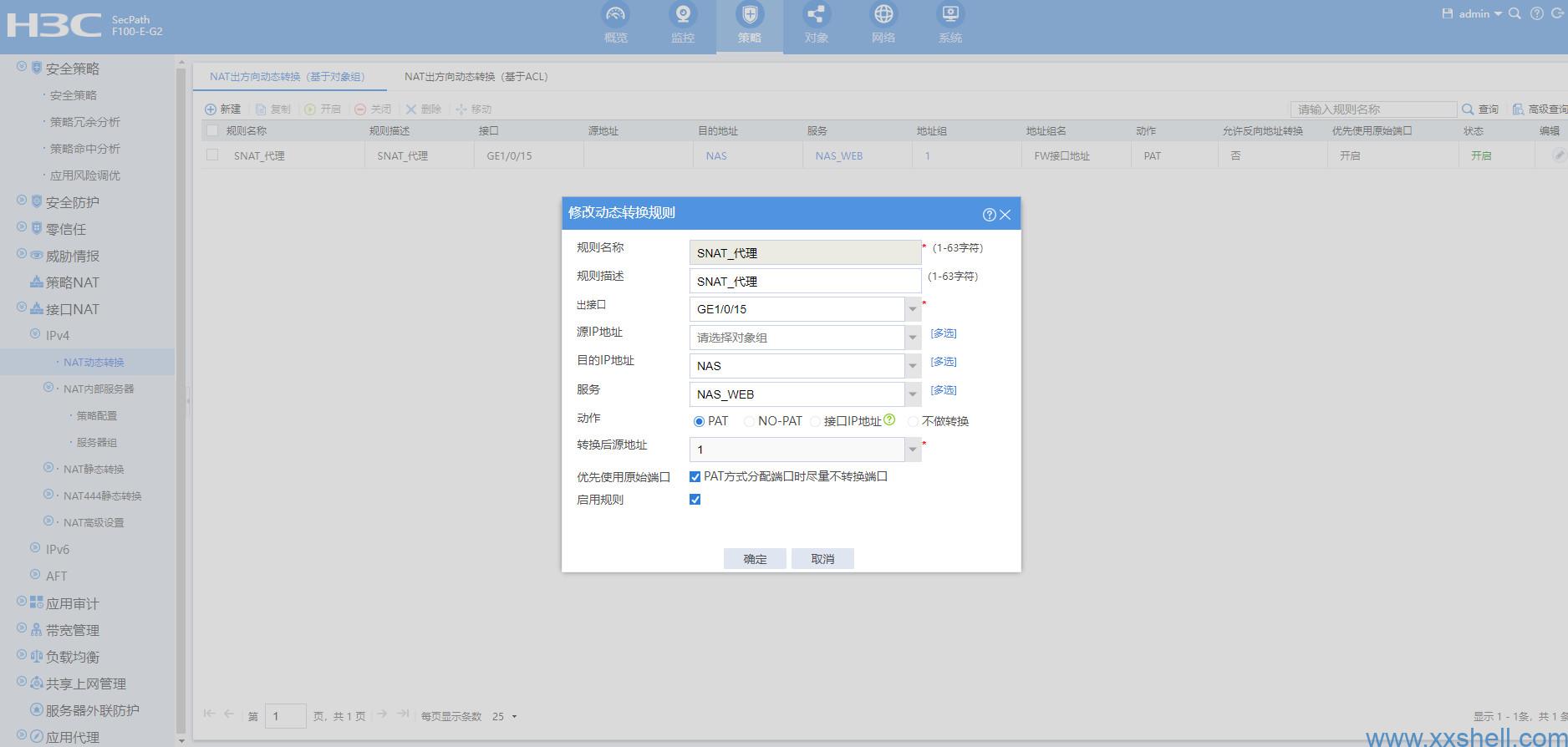Open the 每页显示条数 25 dropdown

tap(505, 716)
